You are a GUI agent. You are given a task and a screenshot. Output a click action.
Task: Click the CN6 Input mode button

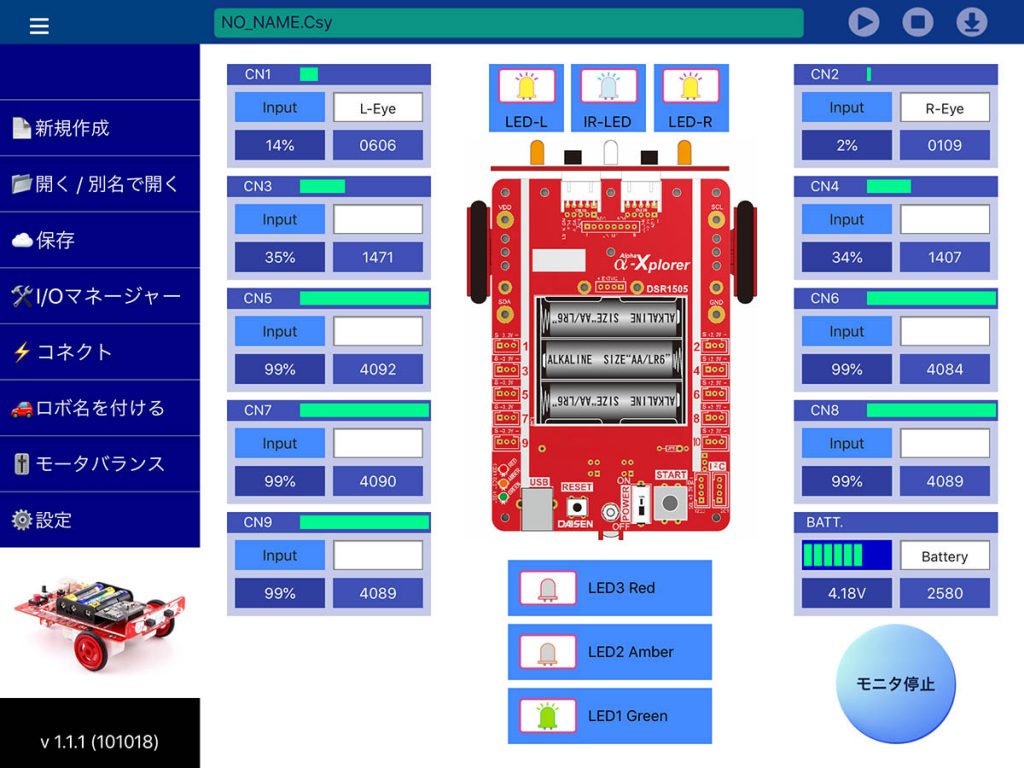pyautogui.click(x=846, y=332)
